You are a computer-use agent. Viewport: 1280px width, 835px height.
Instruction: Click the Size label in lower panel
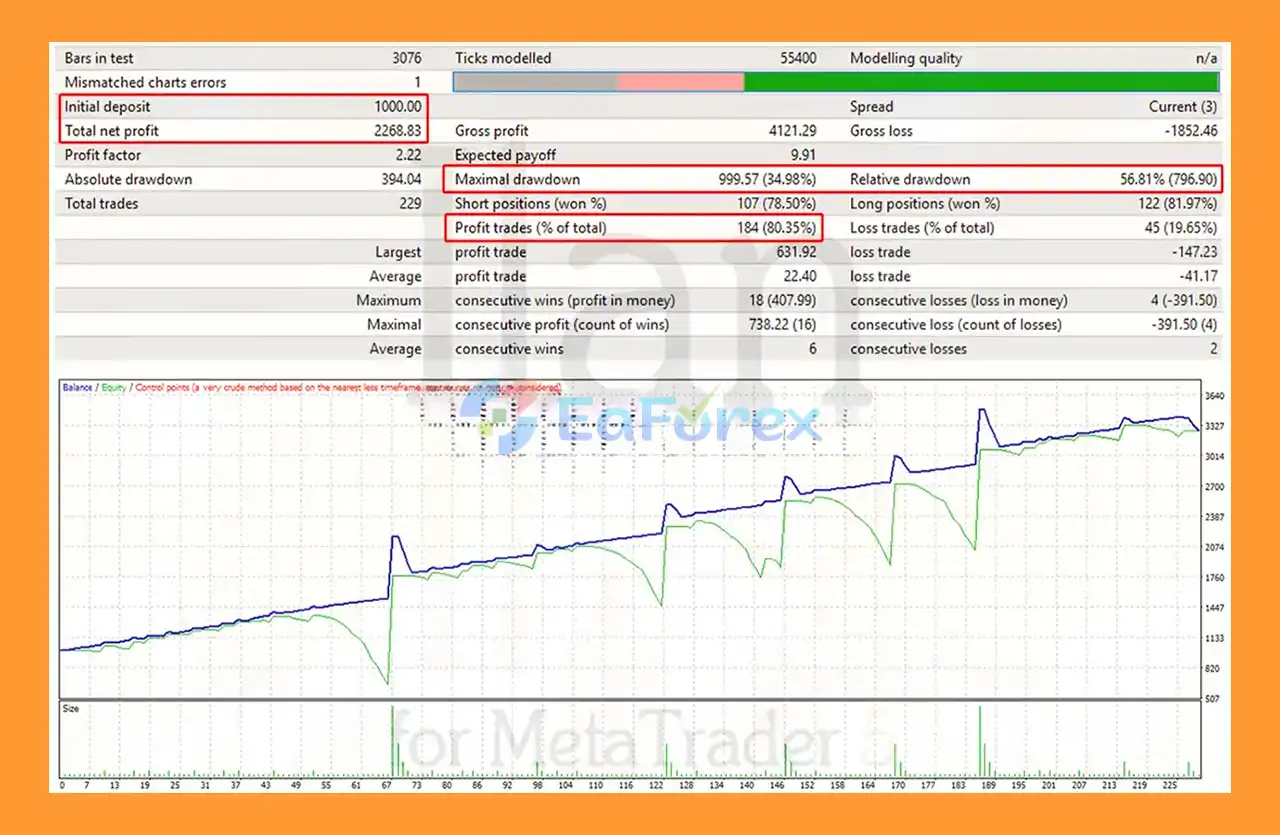point(71,709)
